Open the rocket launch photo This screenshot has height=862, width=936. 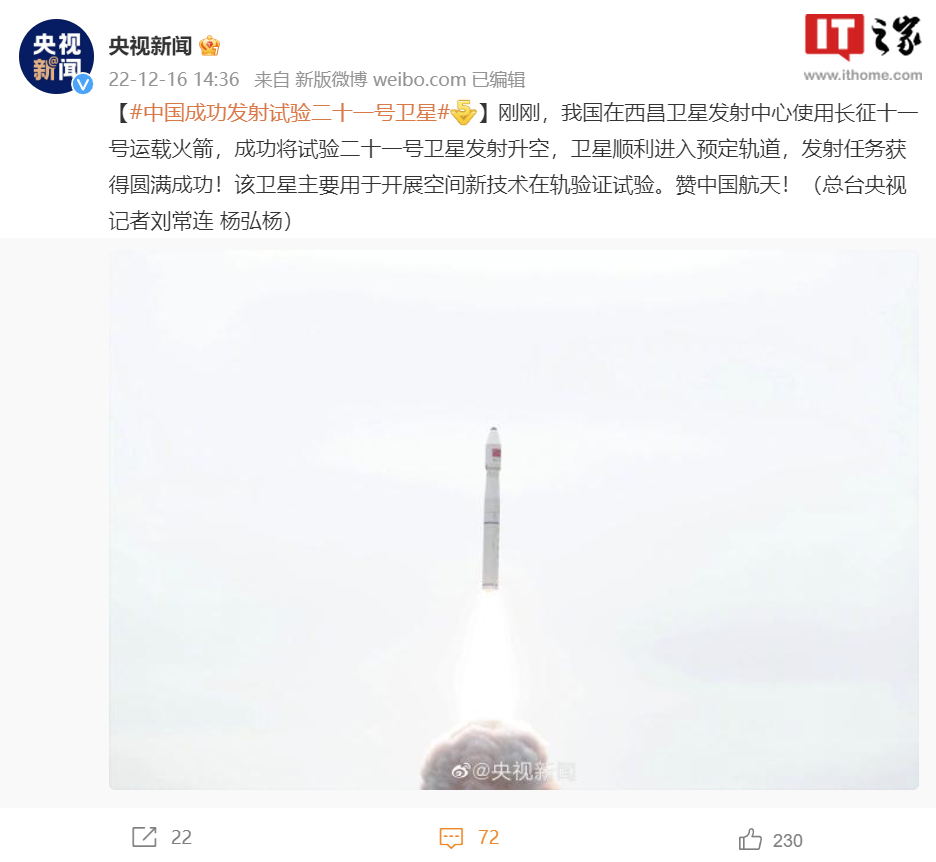click(513, 520)
